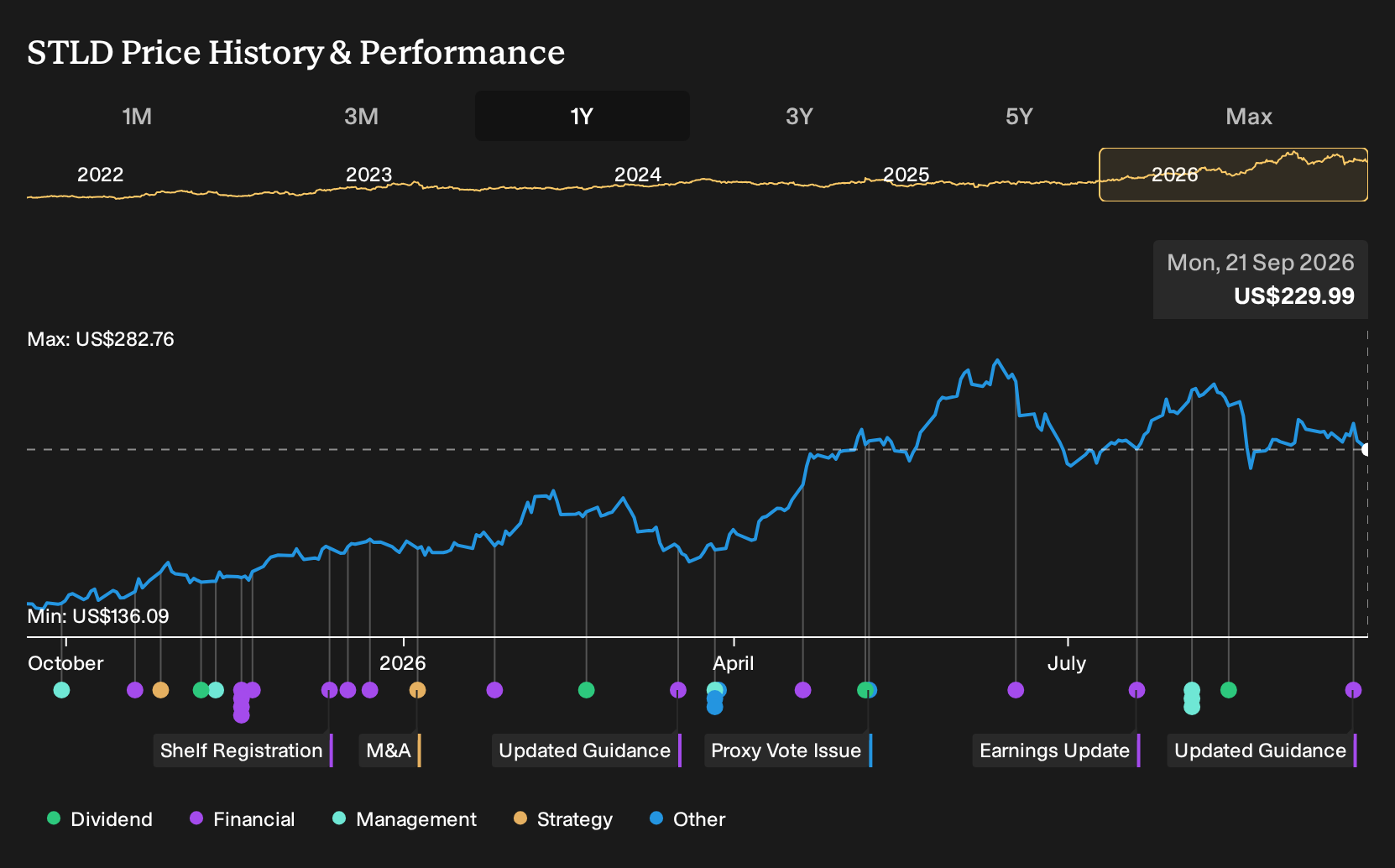Image resolution: width=1395 pixels, height=868 pixels.
Task: Switch to the 3Y time range
Action: [799, 116]
